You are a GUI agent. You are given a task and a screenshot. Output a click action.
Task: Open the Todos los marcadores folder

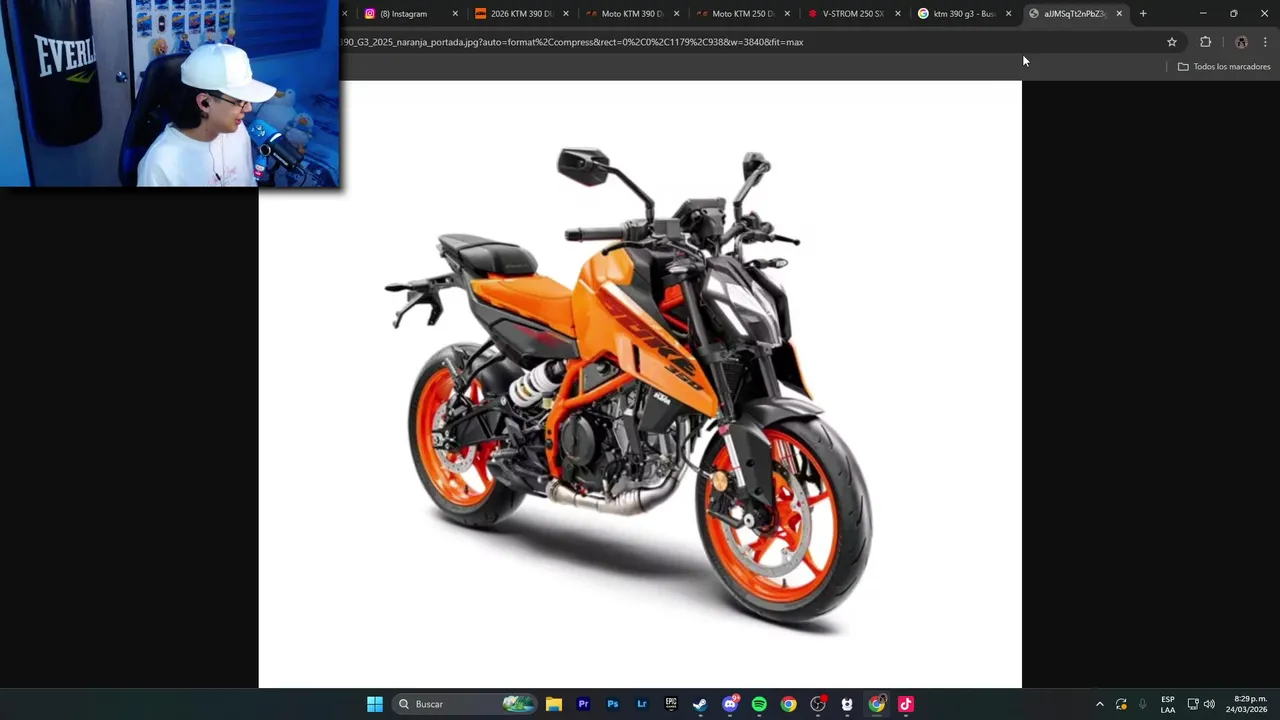point(1224,67)
